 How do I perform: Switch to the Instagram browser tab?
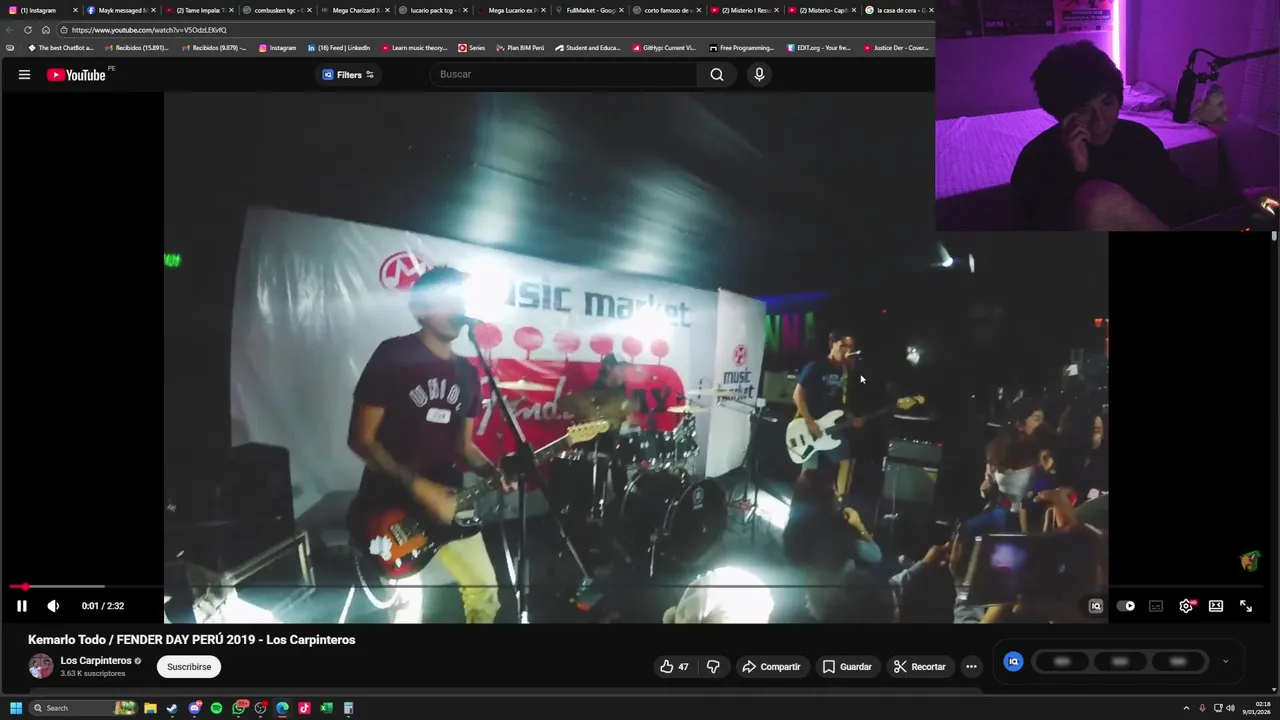pyautogui.click(x=42, y=10)
